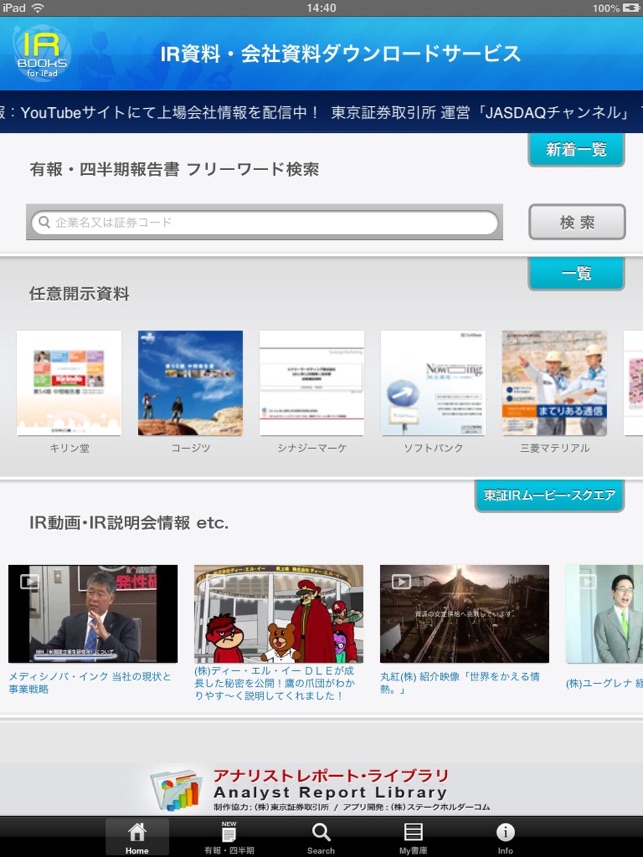Tap the IR Books for iPad logo

42,54
